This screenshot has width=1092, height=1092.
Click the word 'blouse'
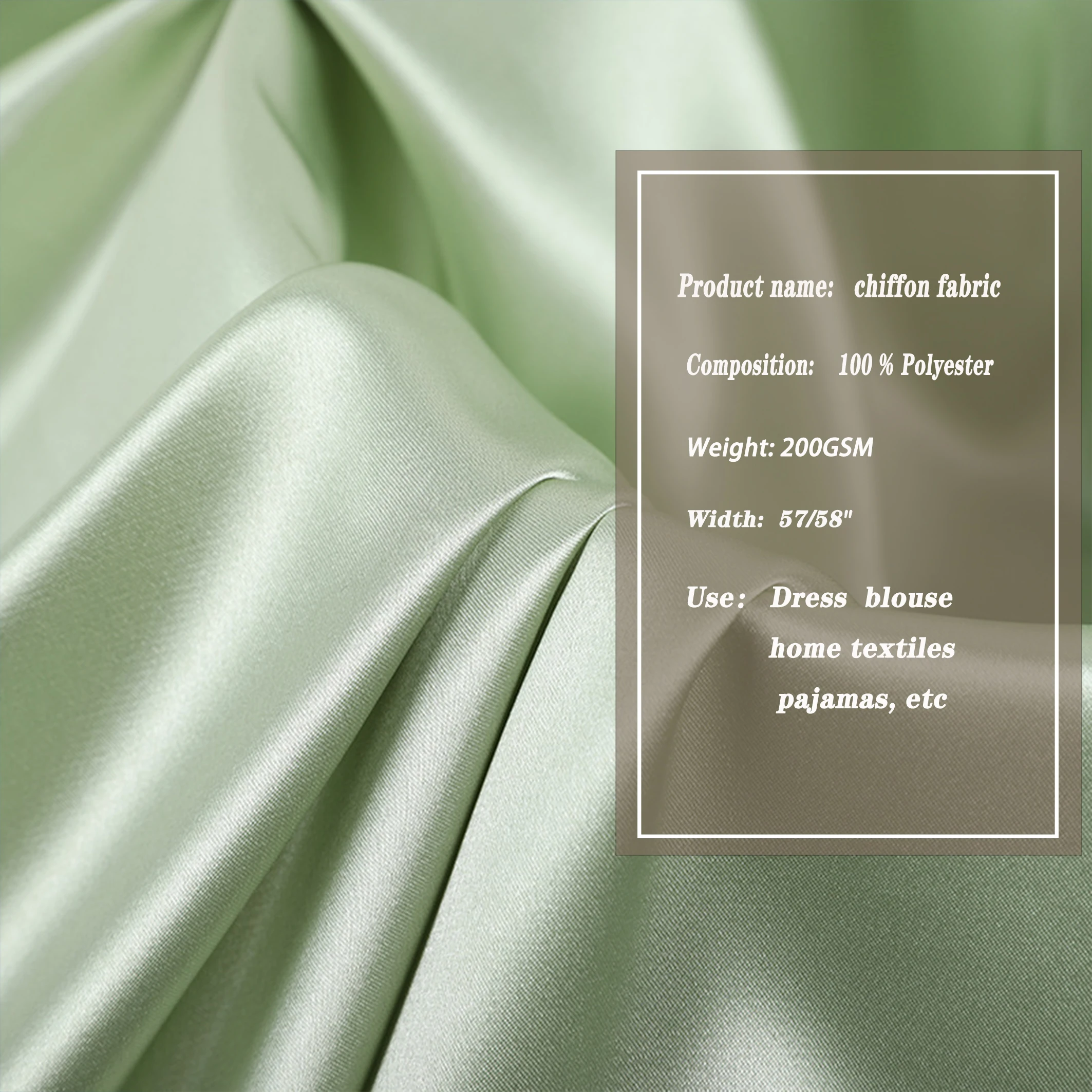908,598
